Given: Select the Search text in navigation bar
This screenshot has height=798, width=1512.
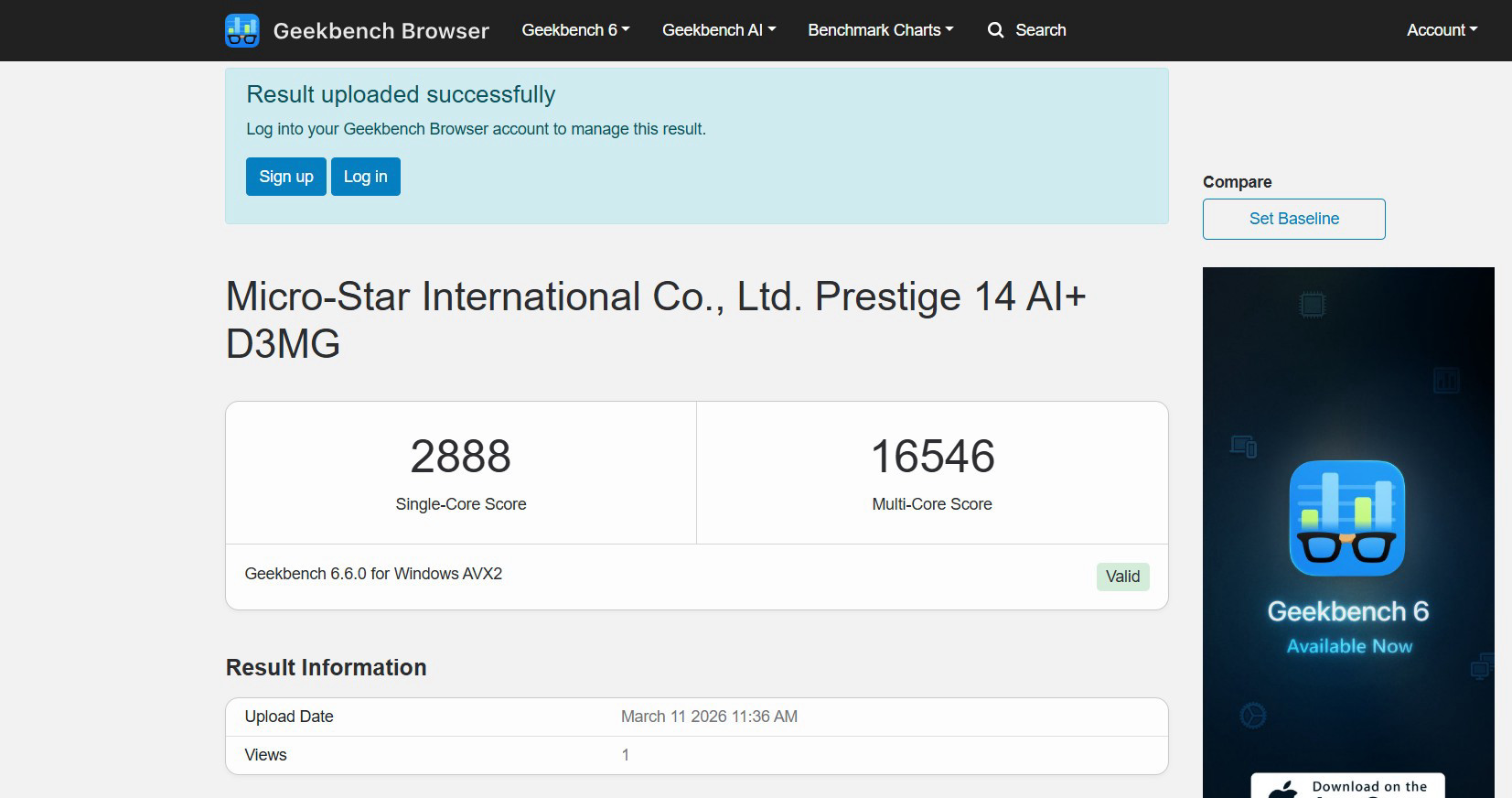Looking at the screenshot, I should coord(1040,30).
